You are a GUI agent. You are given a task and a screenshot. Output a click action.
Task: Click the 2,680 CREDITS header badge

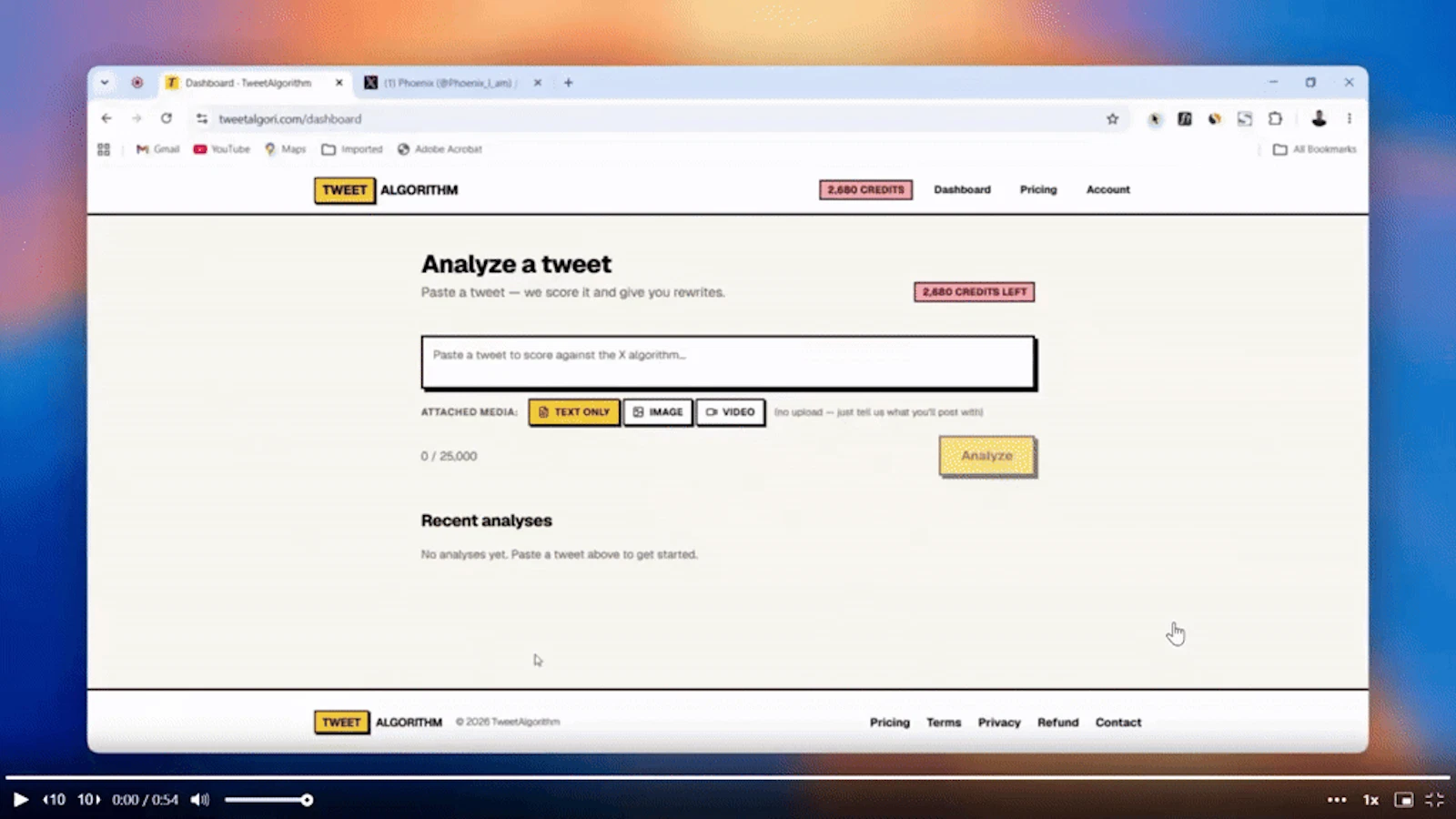coord(866,190)
